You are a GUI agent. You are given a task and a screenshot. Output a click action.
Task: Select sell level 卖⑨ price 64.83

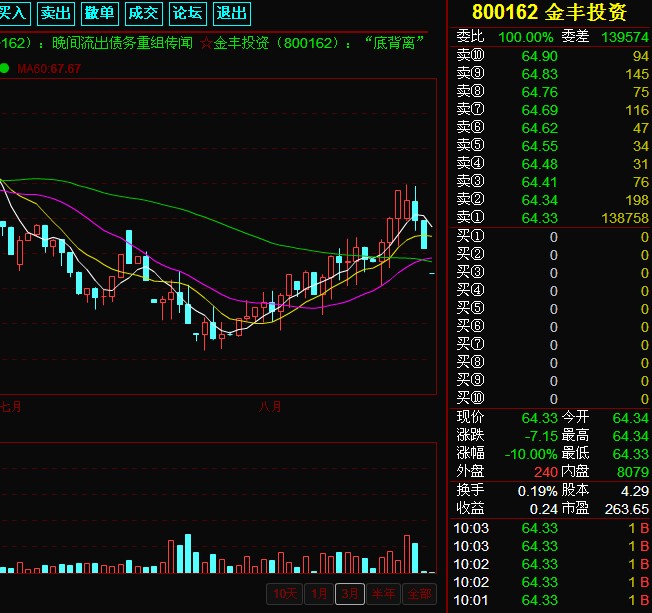pyautogui.click(x=539, y=74)
